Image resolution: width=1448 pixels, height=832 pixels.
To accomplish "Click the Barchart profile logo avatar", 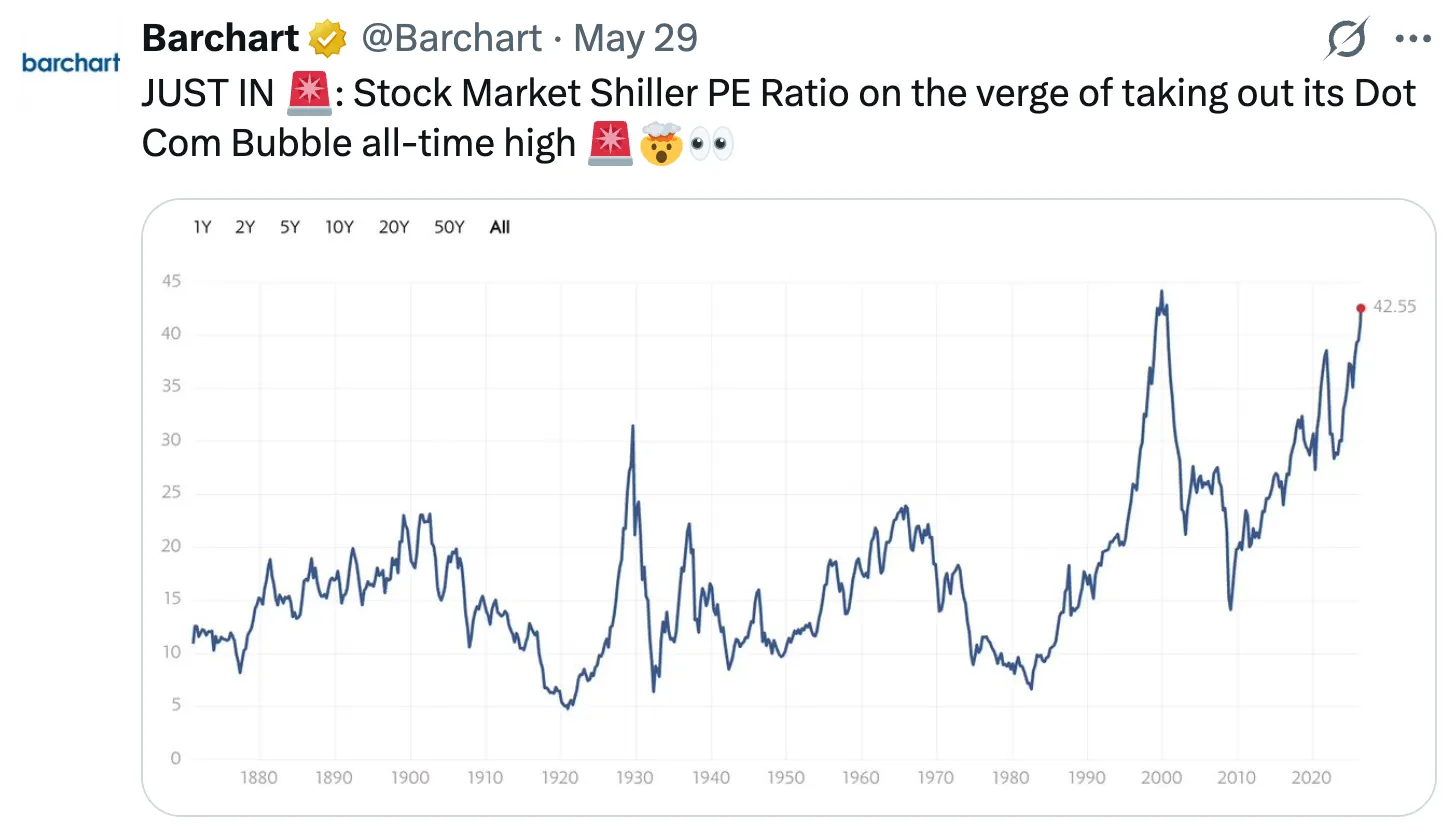I will pos(71,63).
